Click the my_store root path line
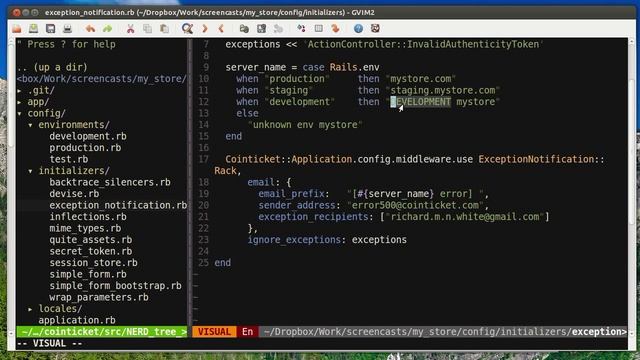Image resolution: width=640 pixels, height=360 pixels. pyautogui.click(x=102, y=79)
